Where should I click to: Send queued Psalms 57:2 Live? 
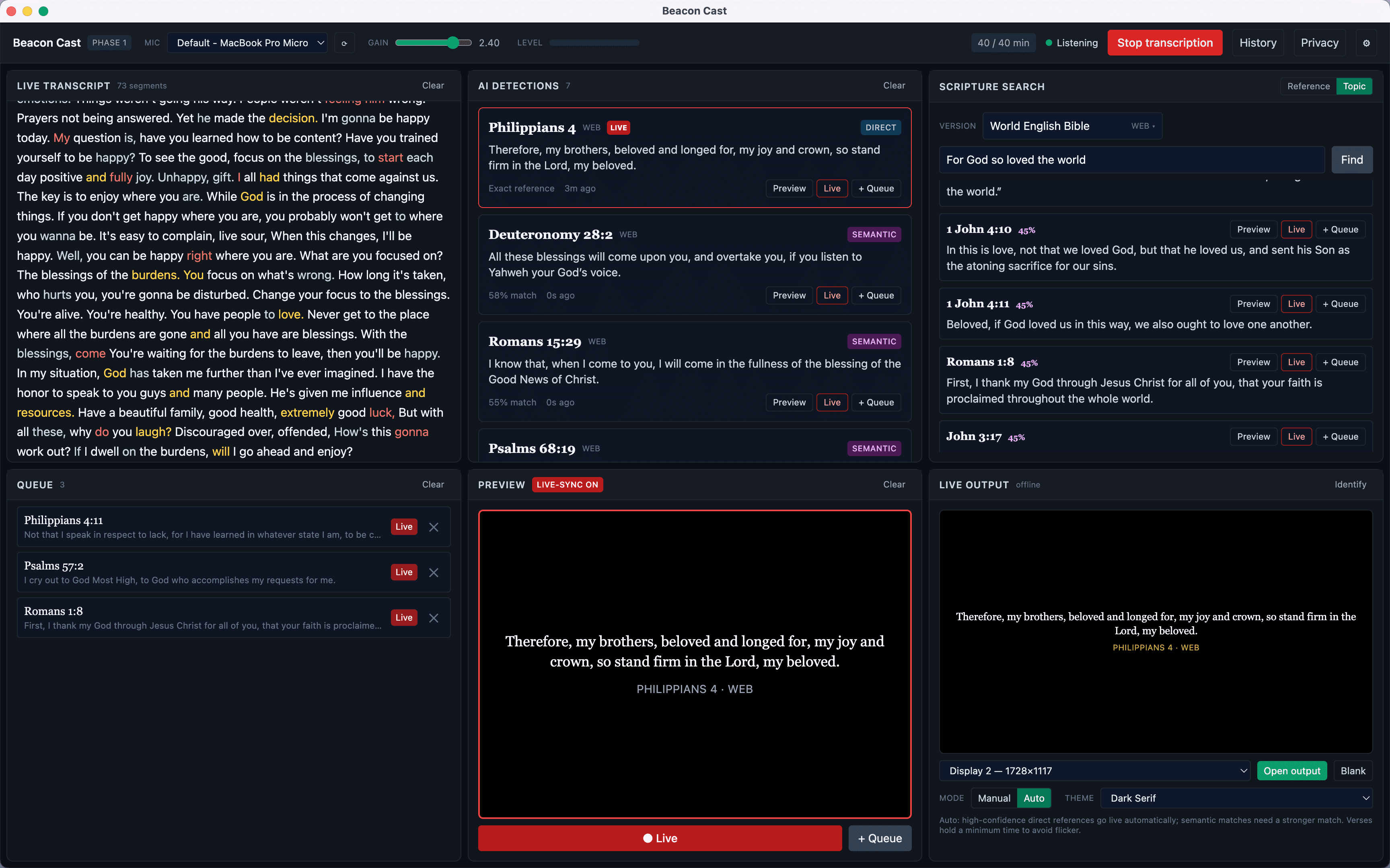pyautogui.click(x=403, y=572)
